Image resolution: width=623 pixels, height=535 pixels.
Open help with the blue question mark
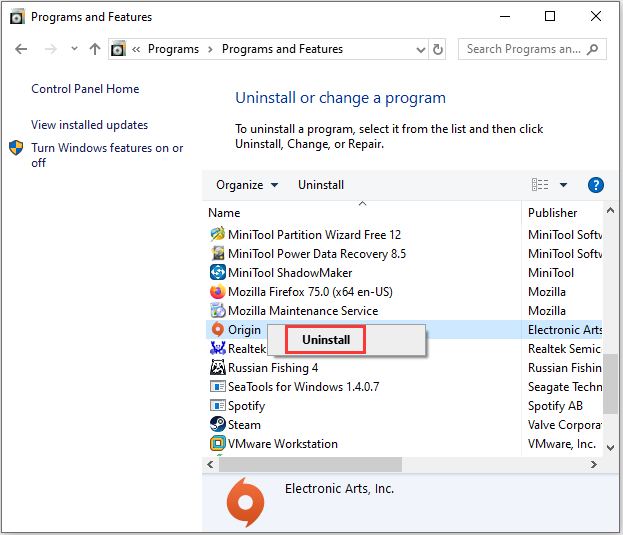596,185
